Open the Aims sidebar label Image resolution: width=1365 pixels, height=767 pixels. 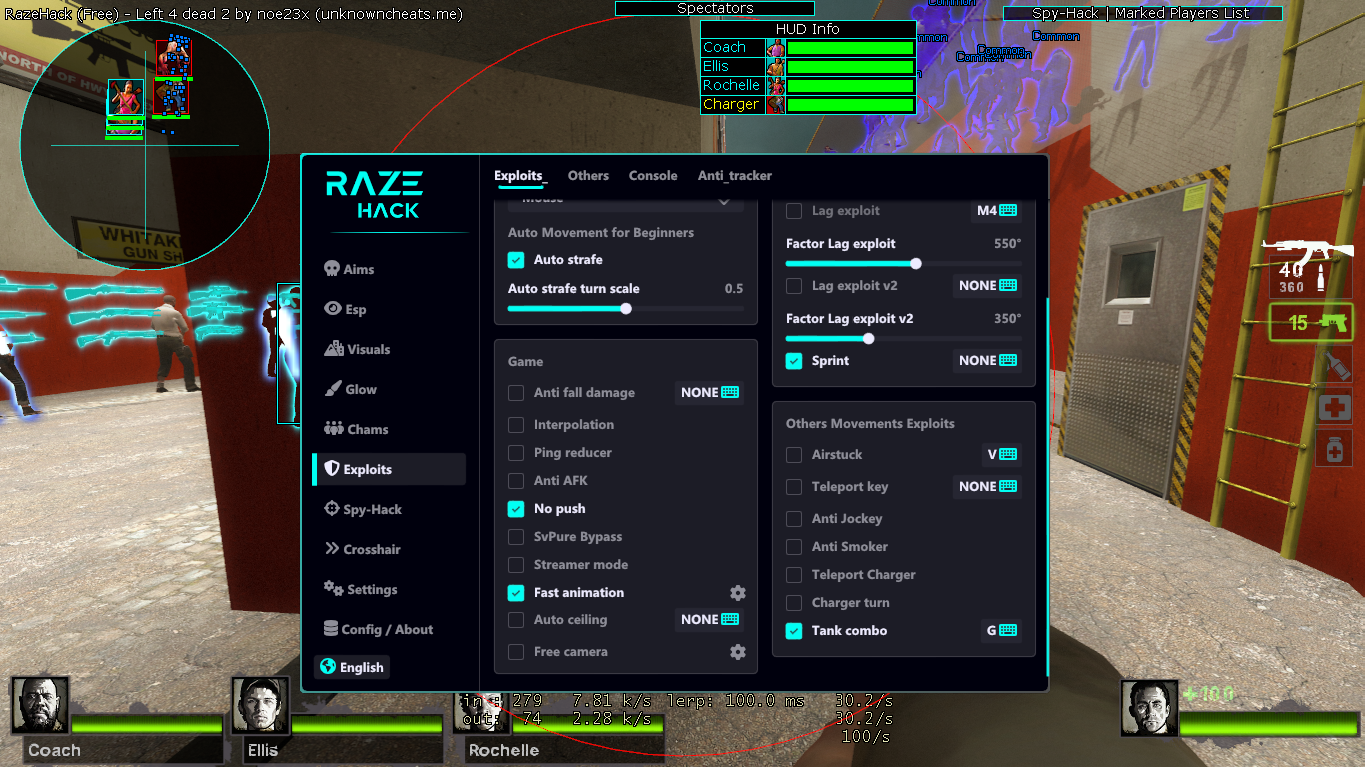(x=359, y=269)
